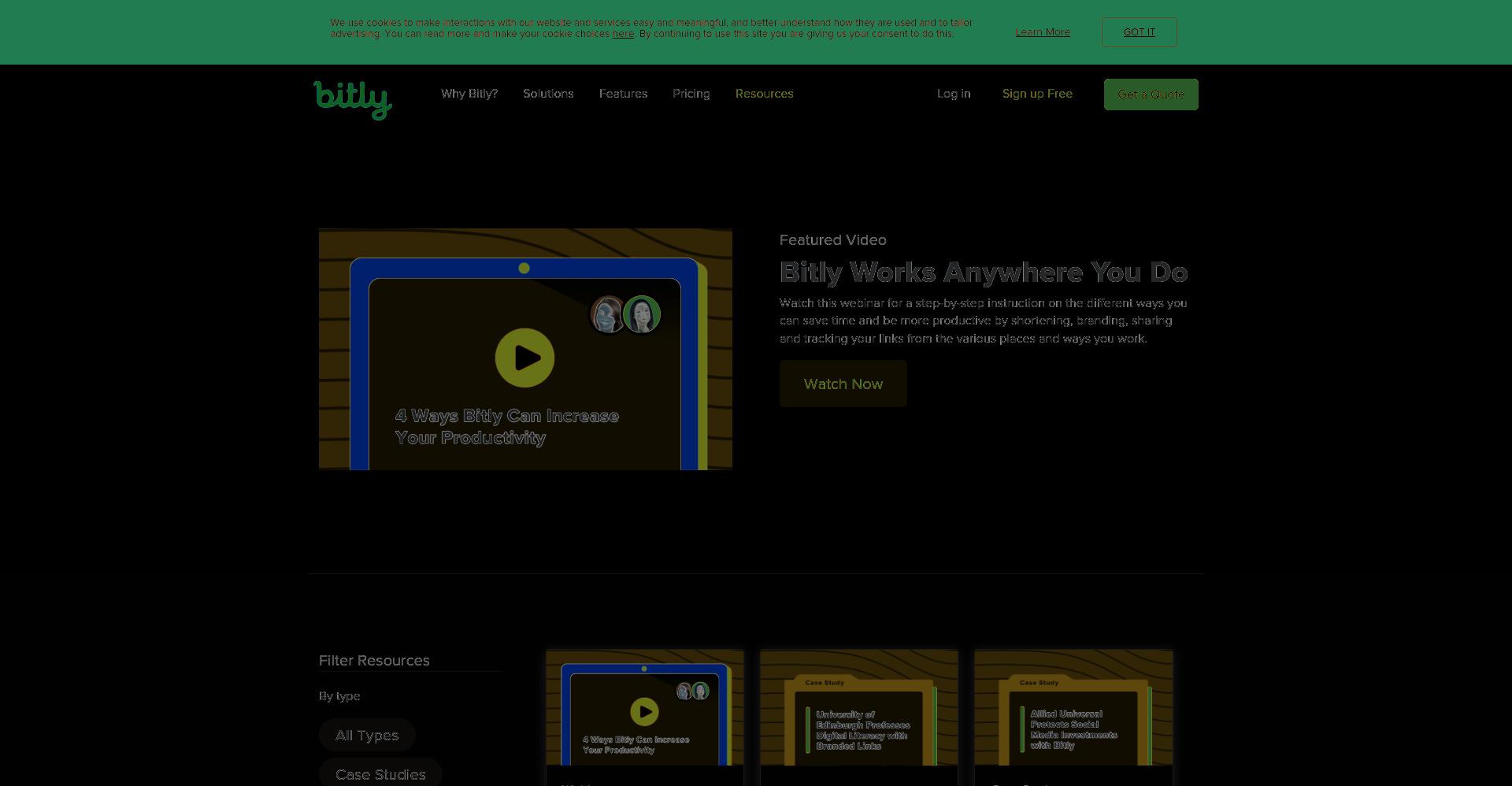Viewport: 1512px width, 786px height.
Task: Click Sign up Free link
Action: tap(1037, 94)
